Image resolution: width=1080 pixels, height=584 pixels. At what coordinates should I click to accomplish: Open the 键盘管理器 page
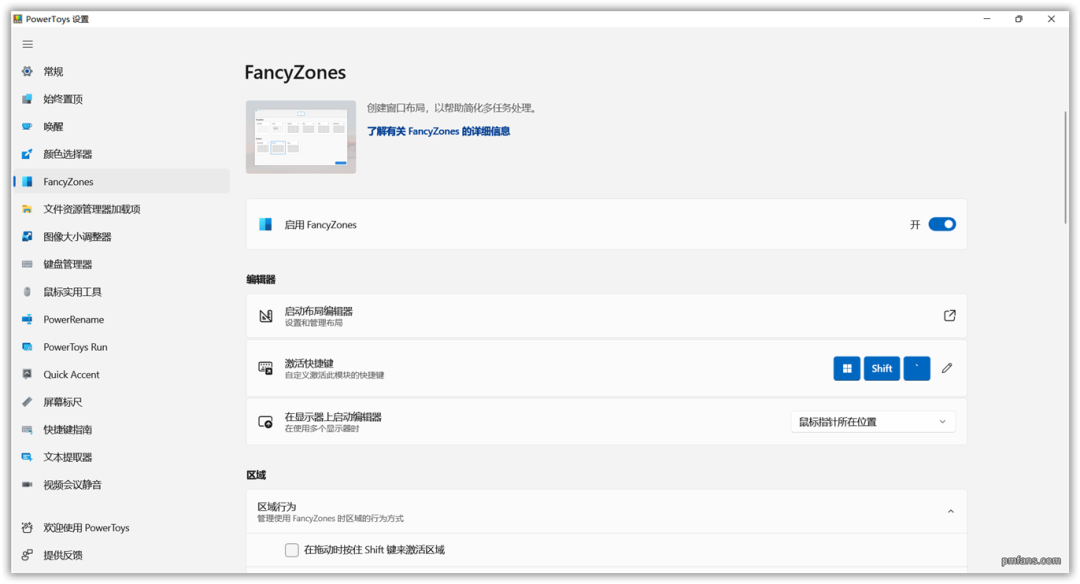tap(121, 264)
